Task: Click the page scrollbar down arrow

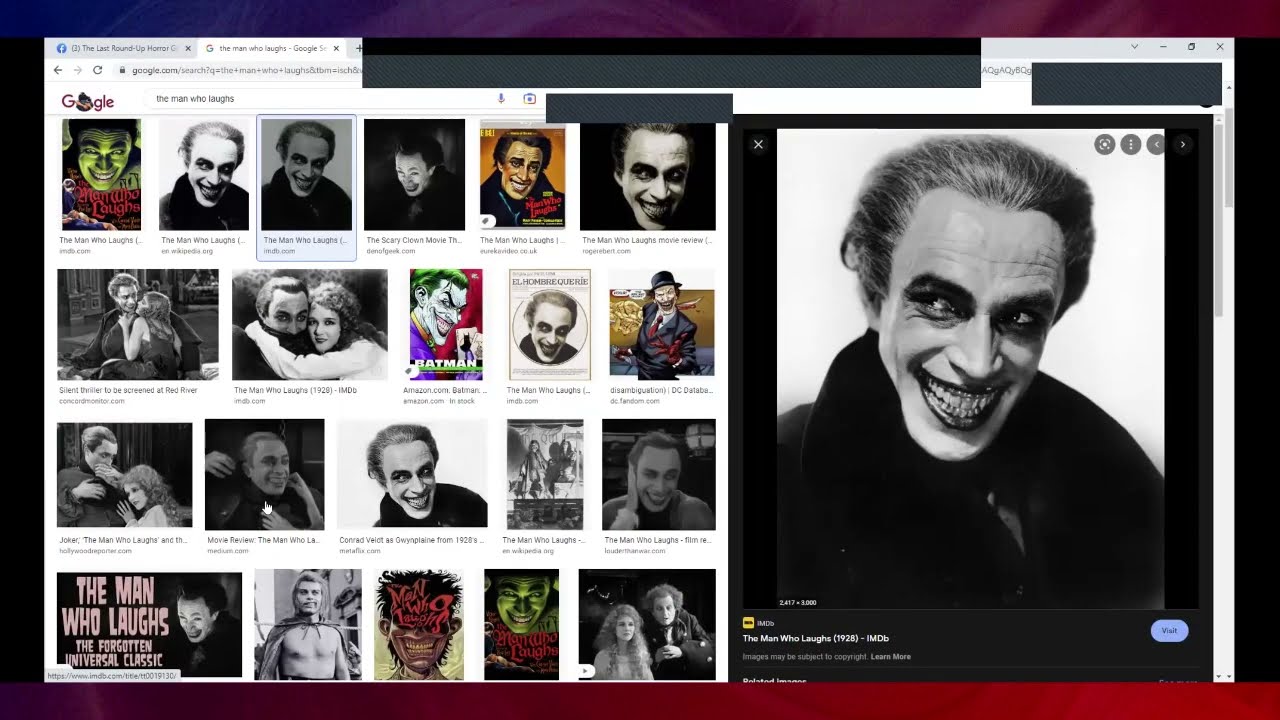Action: pos(1228,677)
